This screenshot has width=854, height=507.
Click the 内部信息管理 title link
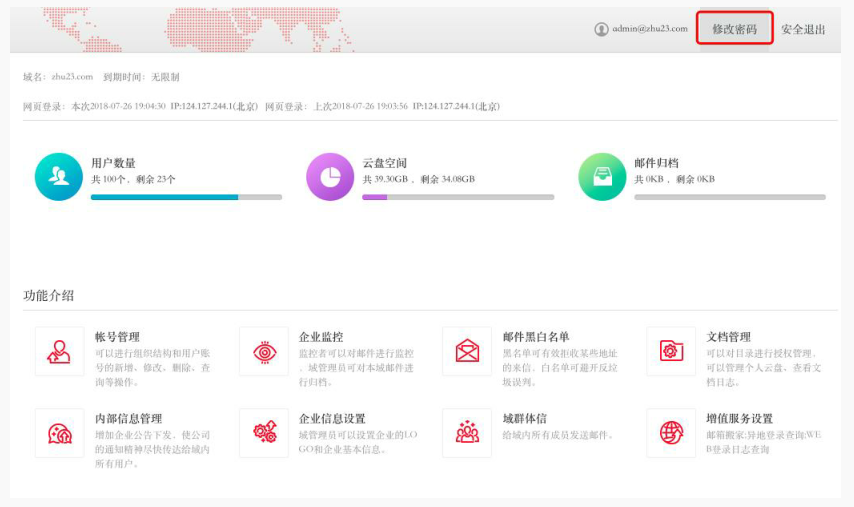point(129,419)
